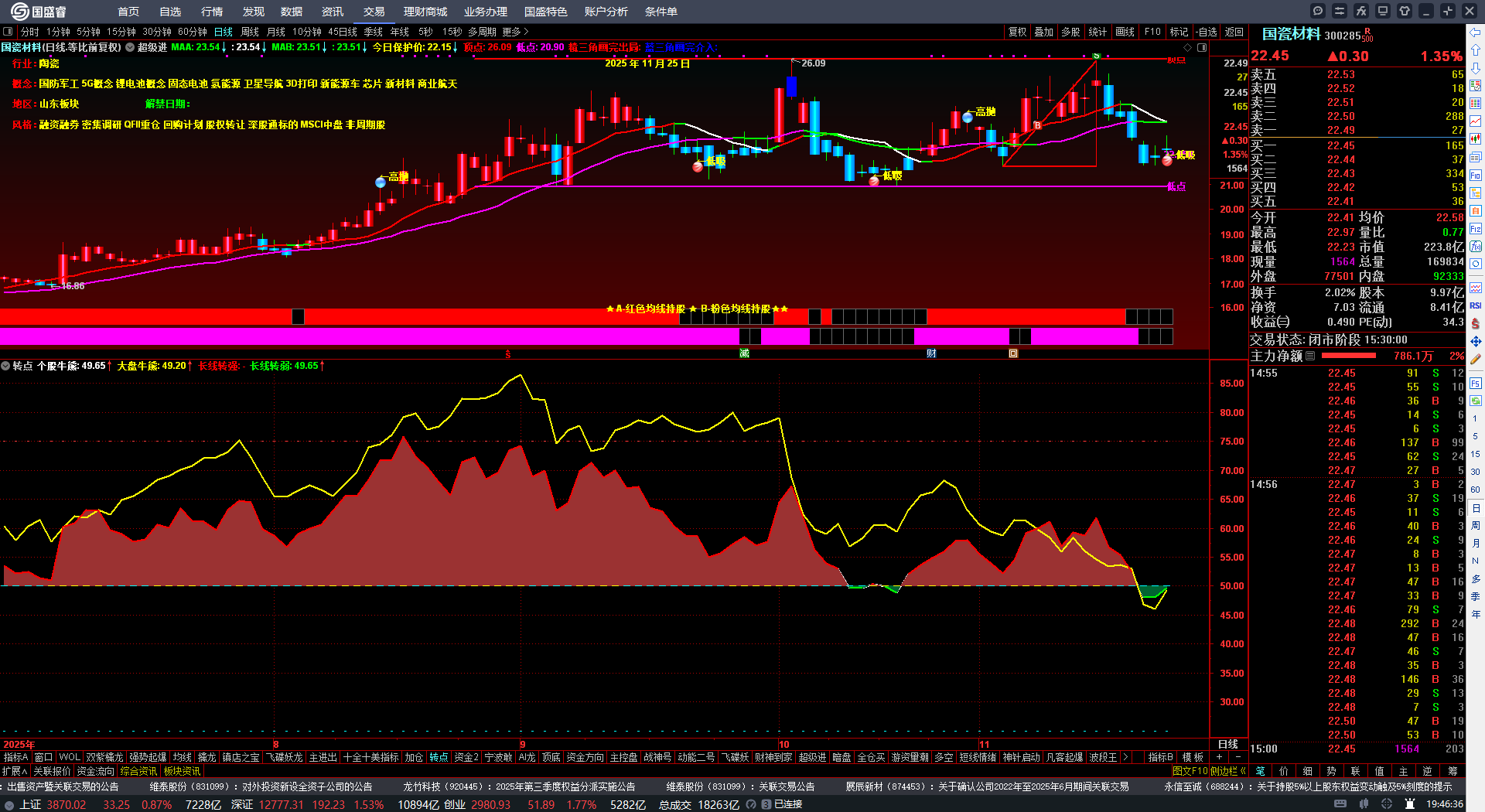Click the green refresh icon in sidebar
Viewport: 1485px width, 812px height.
tap(1476, 401)
